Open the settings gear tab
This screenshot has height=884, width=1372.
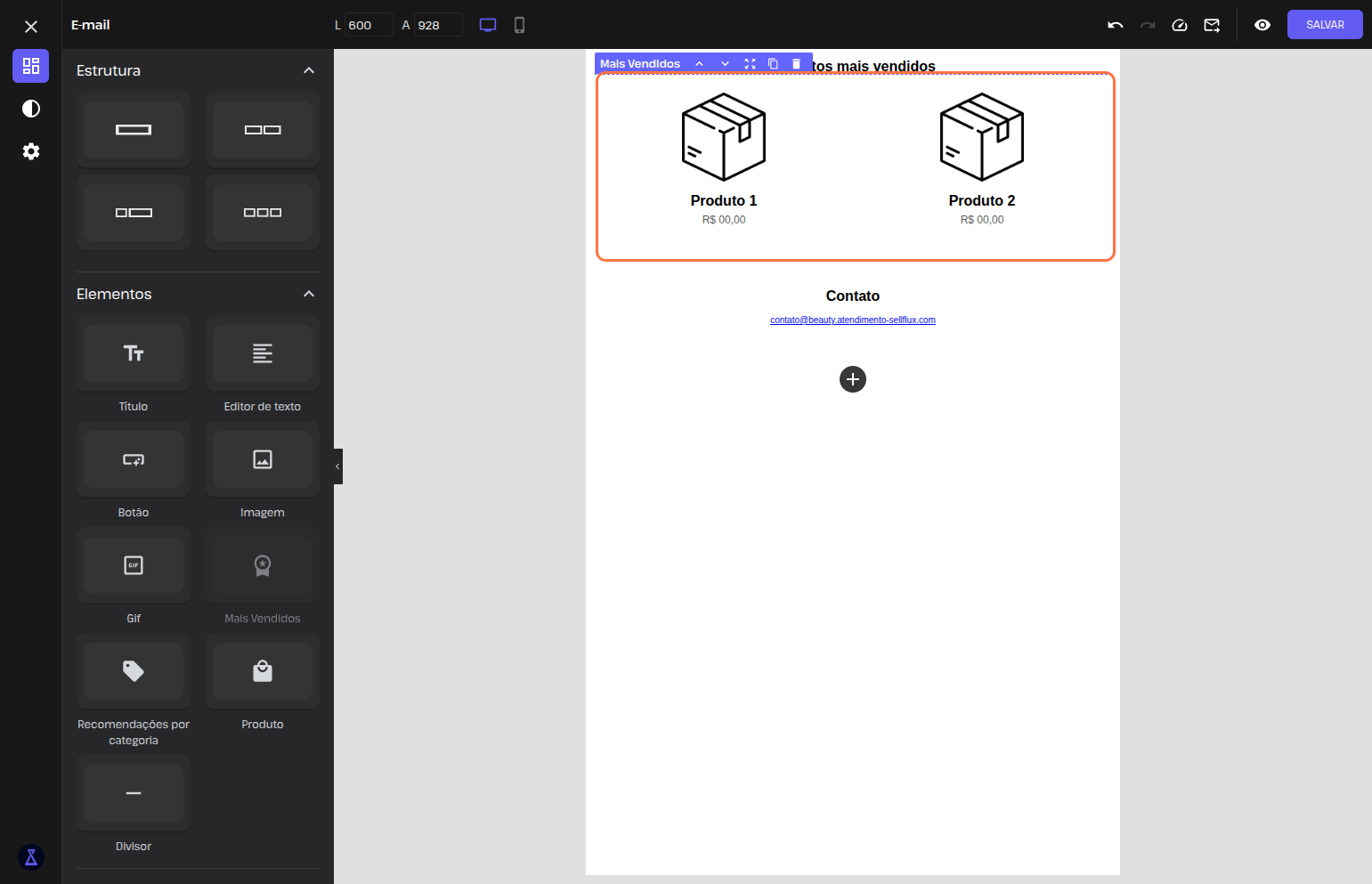click(31, 151)
